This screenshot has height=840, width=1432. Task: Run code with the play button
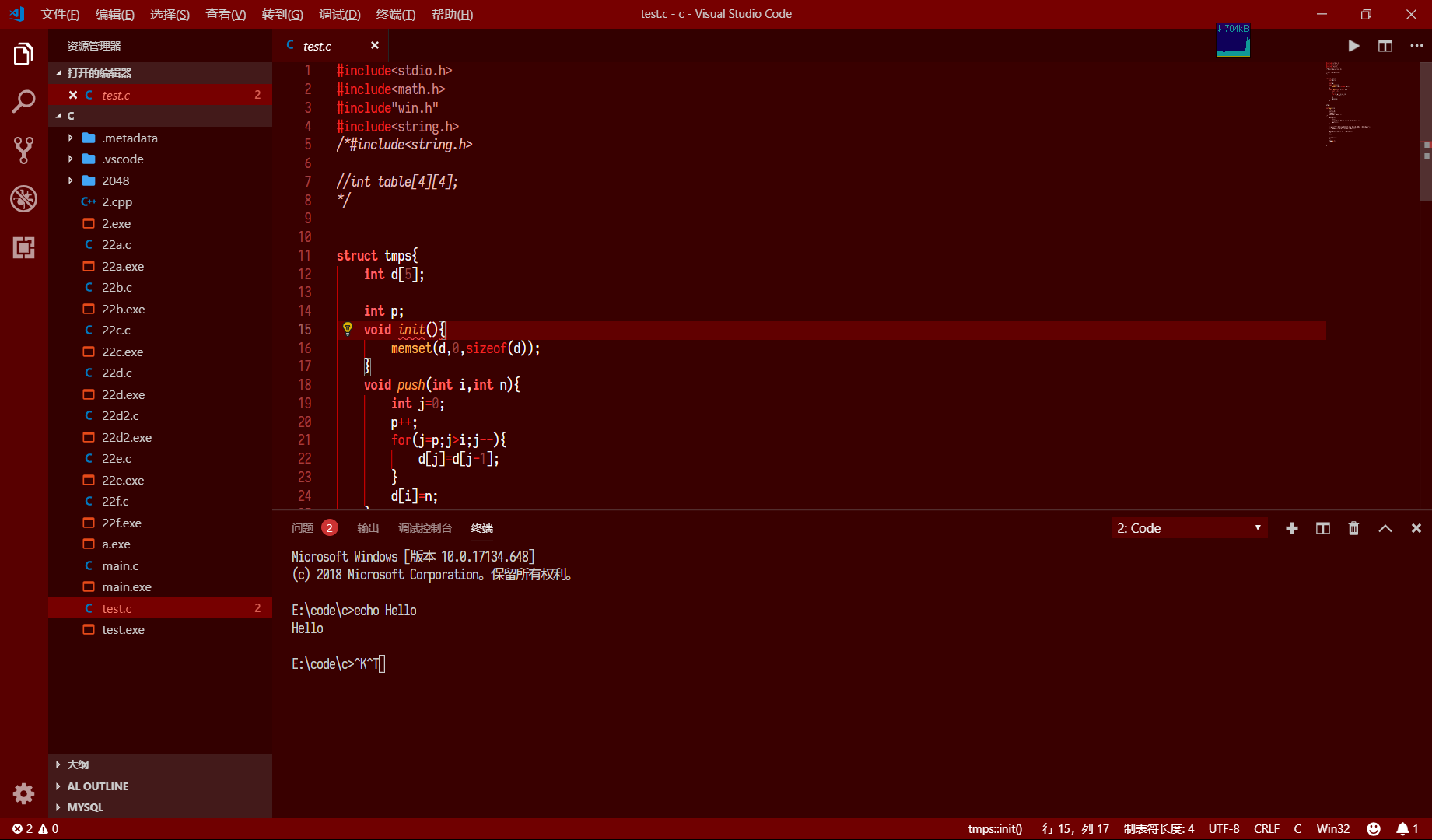(1353, 46)
